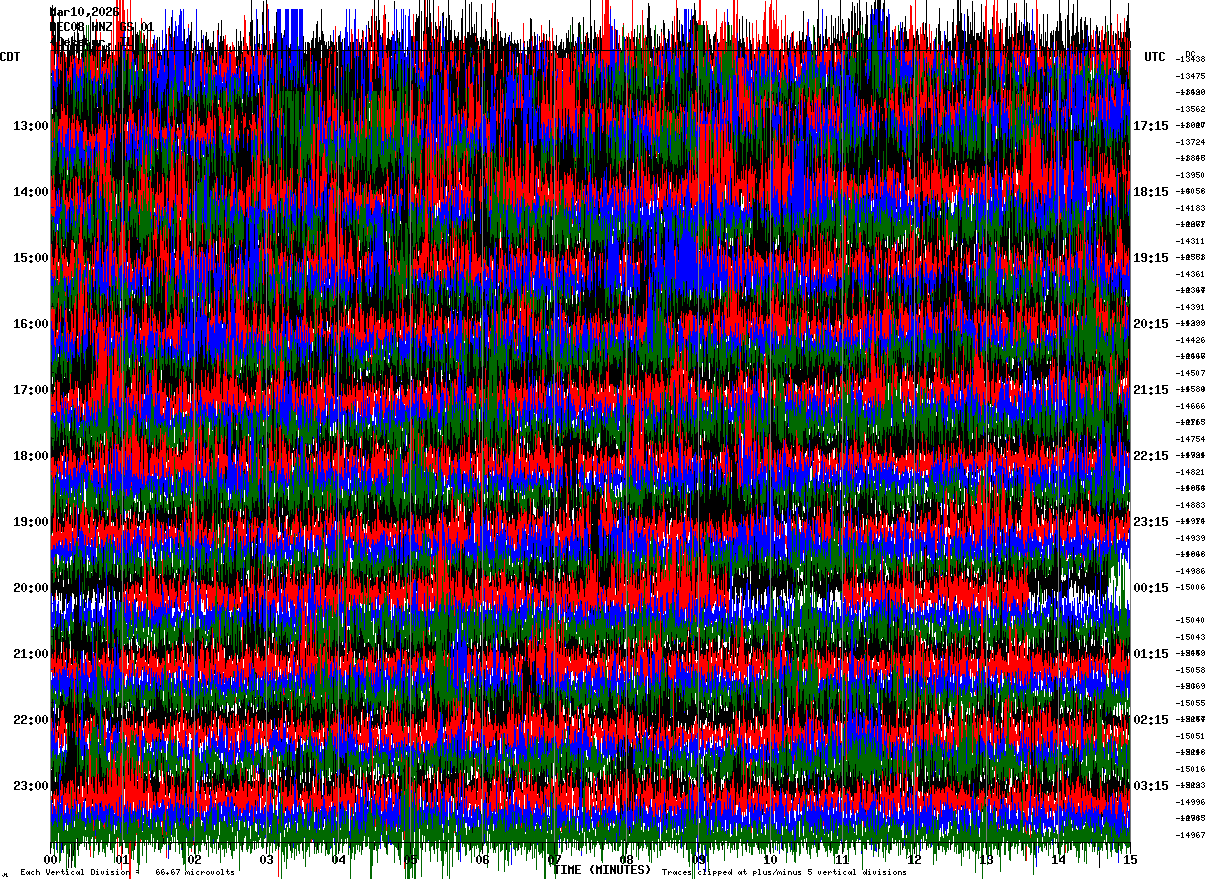Click the 22:15 UTC row label

1151,456
